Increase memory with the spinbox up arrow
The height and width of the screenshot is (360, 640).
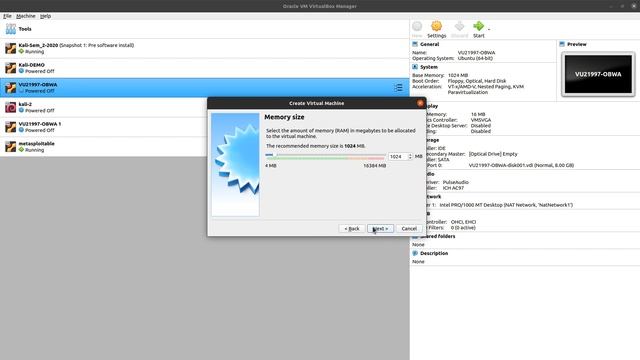pyautogui.click(x=410, y=155)
